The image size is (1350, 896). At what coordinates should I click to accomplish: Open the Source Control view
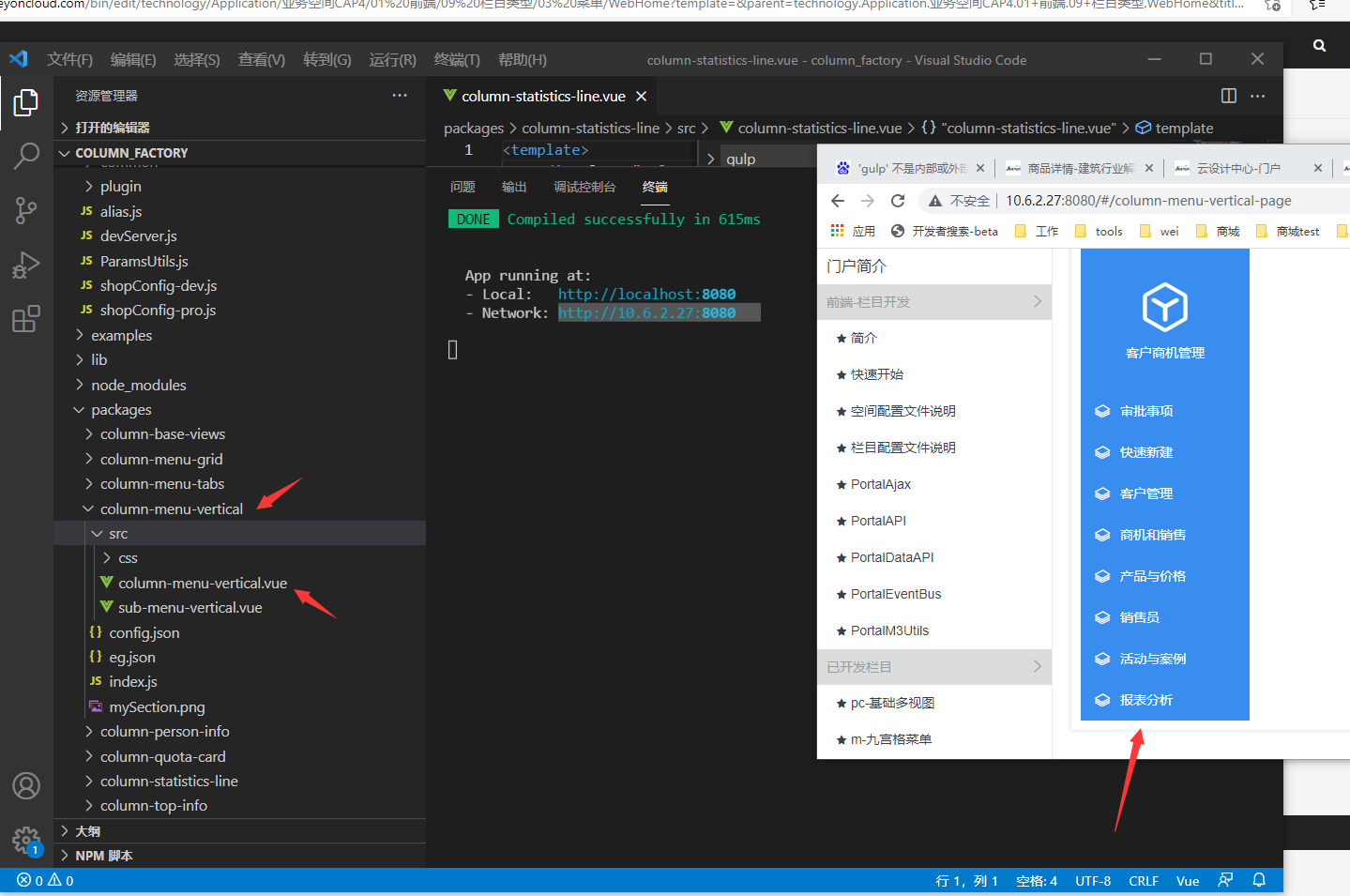point(26,210)
